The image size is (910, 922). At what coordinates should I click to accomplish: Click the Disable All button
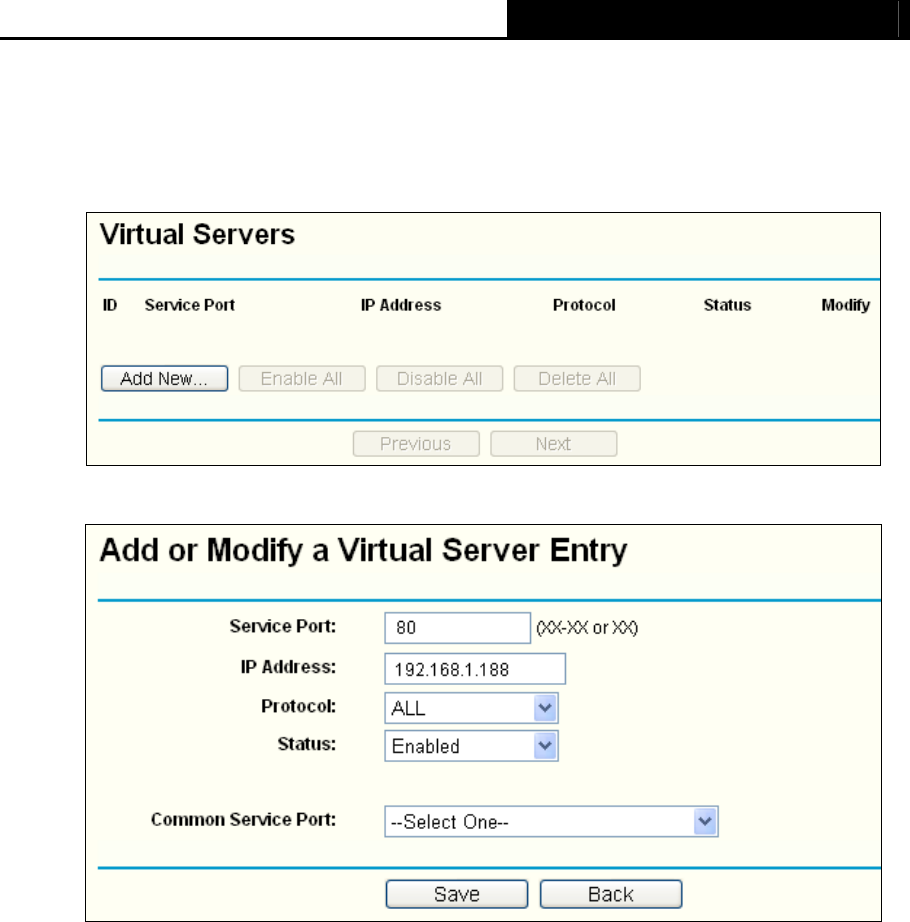[x=440, y=379]
